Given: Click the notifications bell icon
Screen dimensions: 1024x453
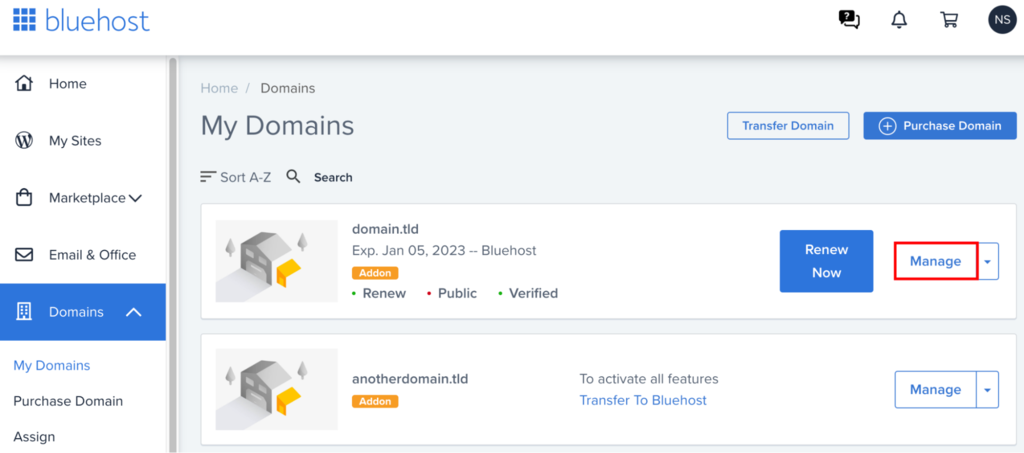Looking at the screenshot, I should [x=899, y=20].
